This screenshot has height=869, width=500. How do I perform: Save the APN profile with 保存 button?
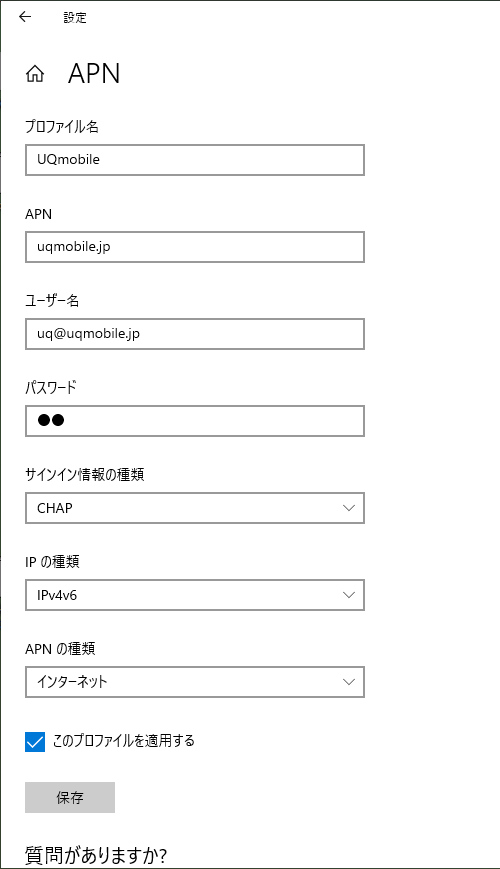[x=70, y=798]
